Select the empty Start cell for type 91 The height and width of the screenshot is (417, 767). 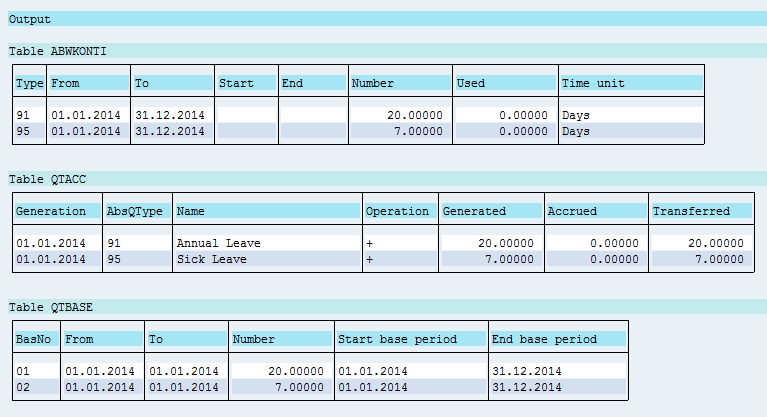point(245,115)
